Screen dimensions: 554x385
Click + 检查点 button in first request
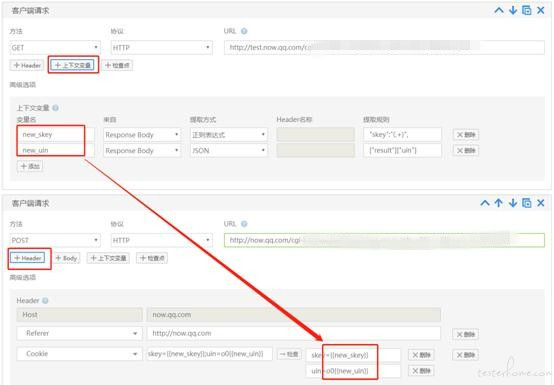point(117,65)
